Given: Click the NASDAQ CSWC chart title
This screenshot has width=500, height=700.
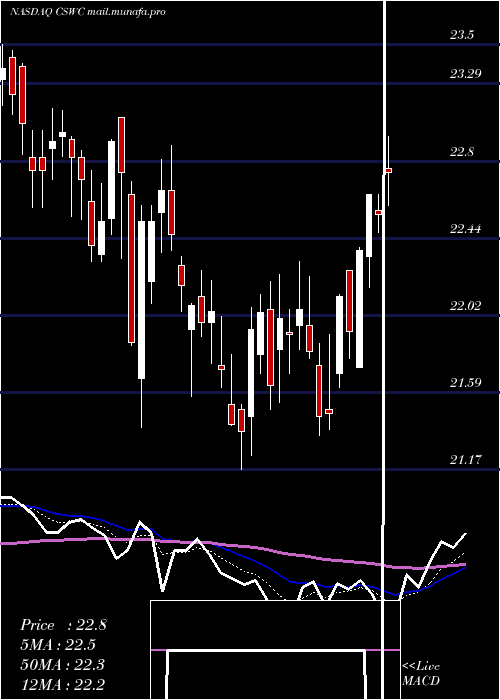Looking at the screenshot, I should click(88, 12).
